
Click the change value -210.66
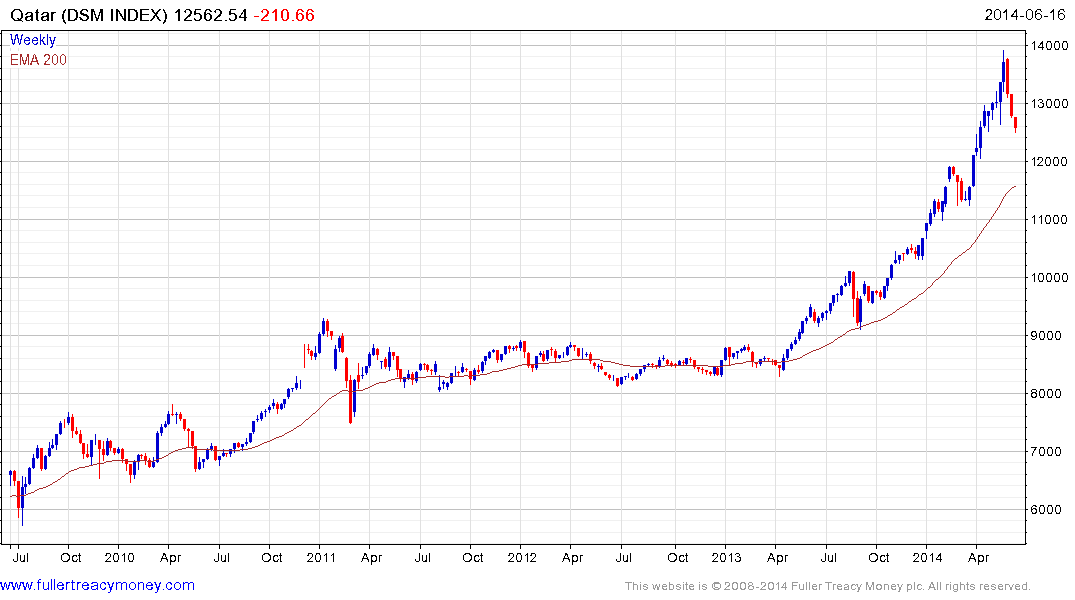coord(284,15)
